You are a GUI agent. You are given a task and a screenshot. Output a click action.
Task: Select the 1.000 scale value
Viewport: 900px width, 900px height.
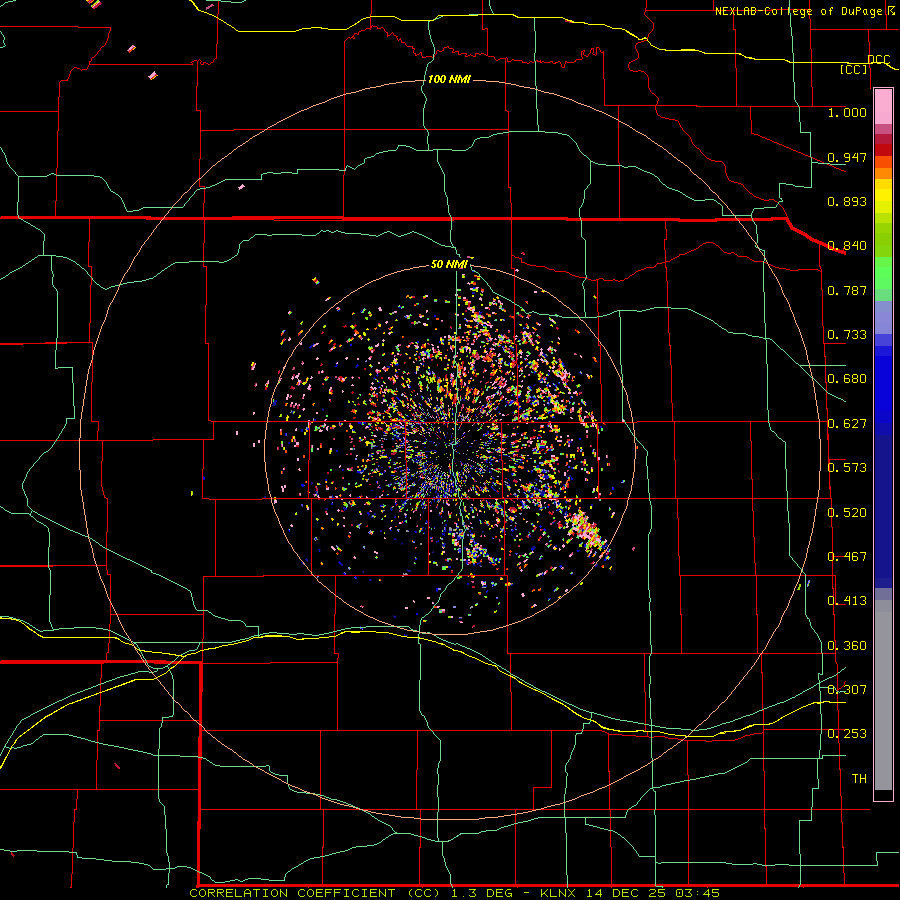[847, 112]
